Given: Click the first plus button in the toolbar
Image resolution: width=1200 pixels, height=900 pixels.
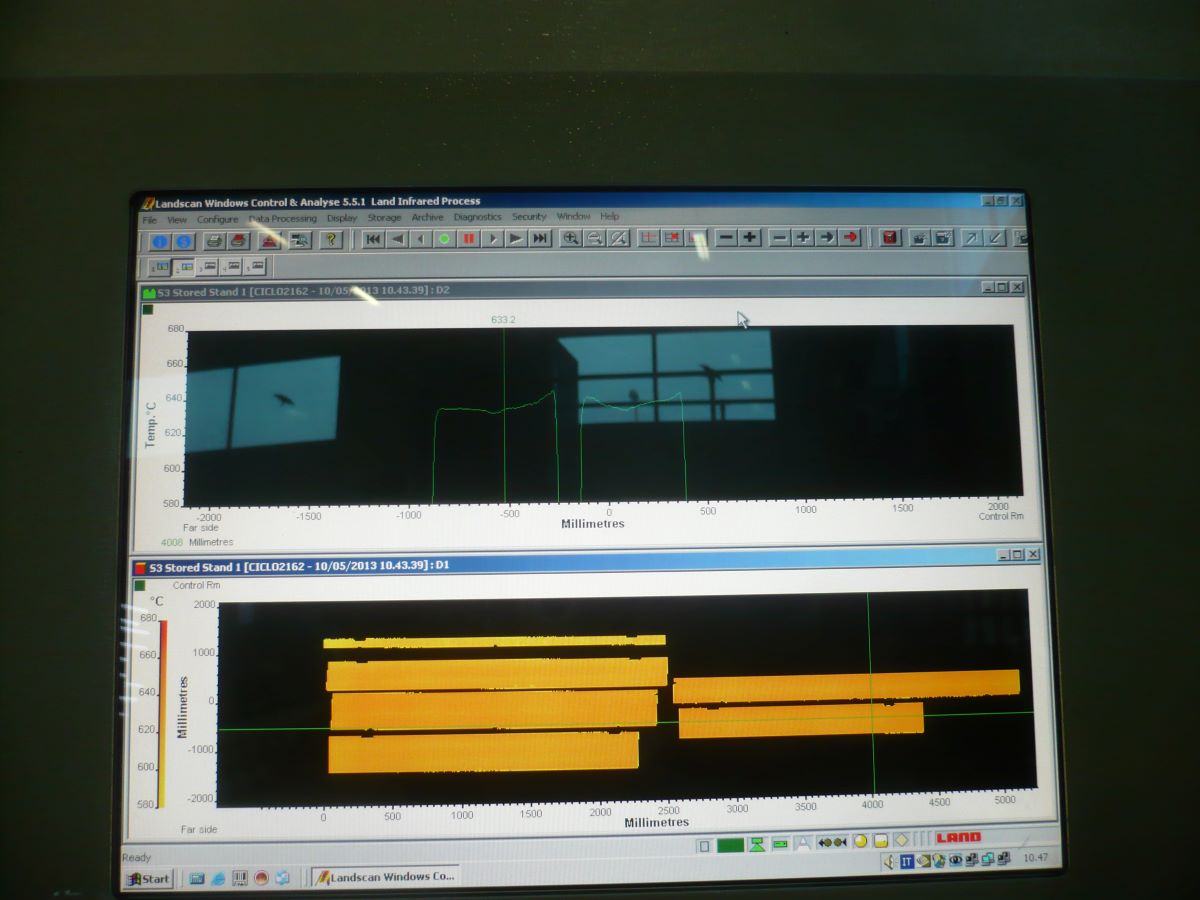Looking at the screenshot, I should [x=751, y=237].
